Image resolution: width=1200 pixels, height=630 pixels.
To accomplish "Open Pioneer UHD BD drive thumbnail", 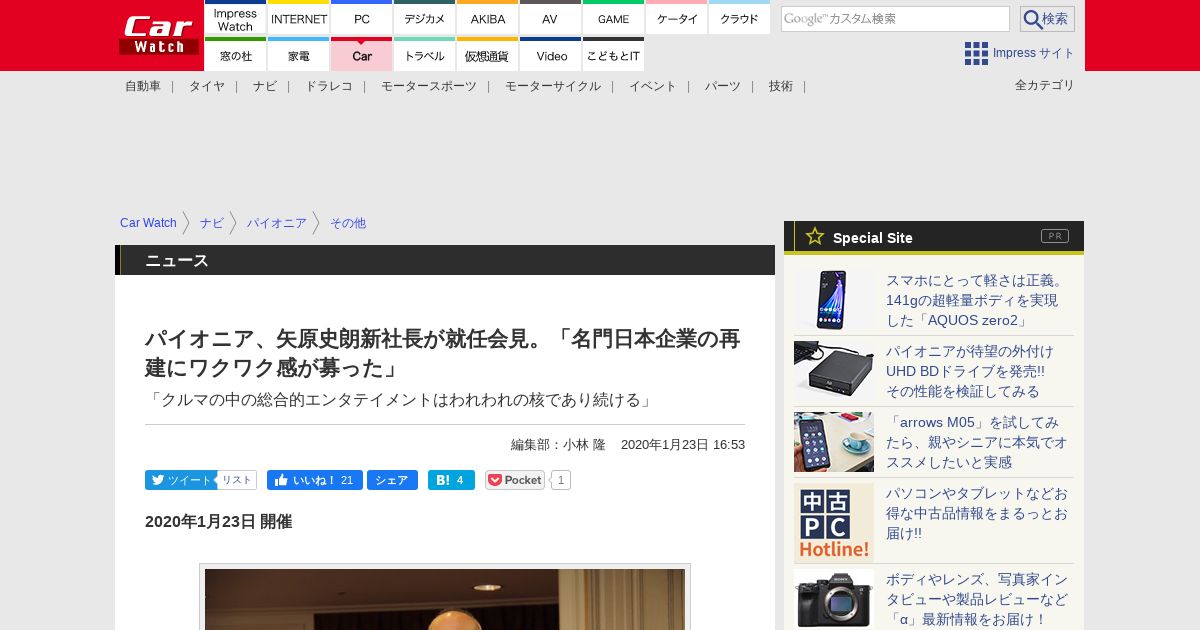I will click(834, 371).
